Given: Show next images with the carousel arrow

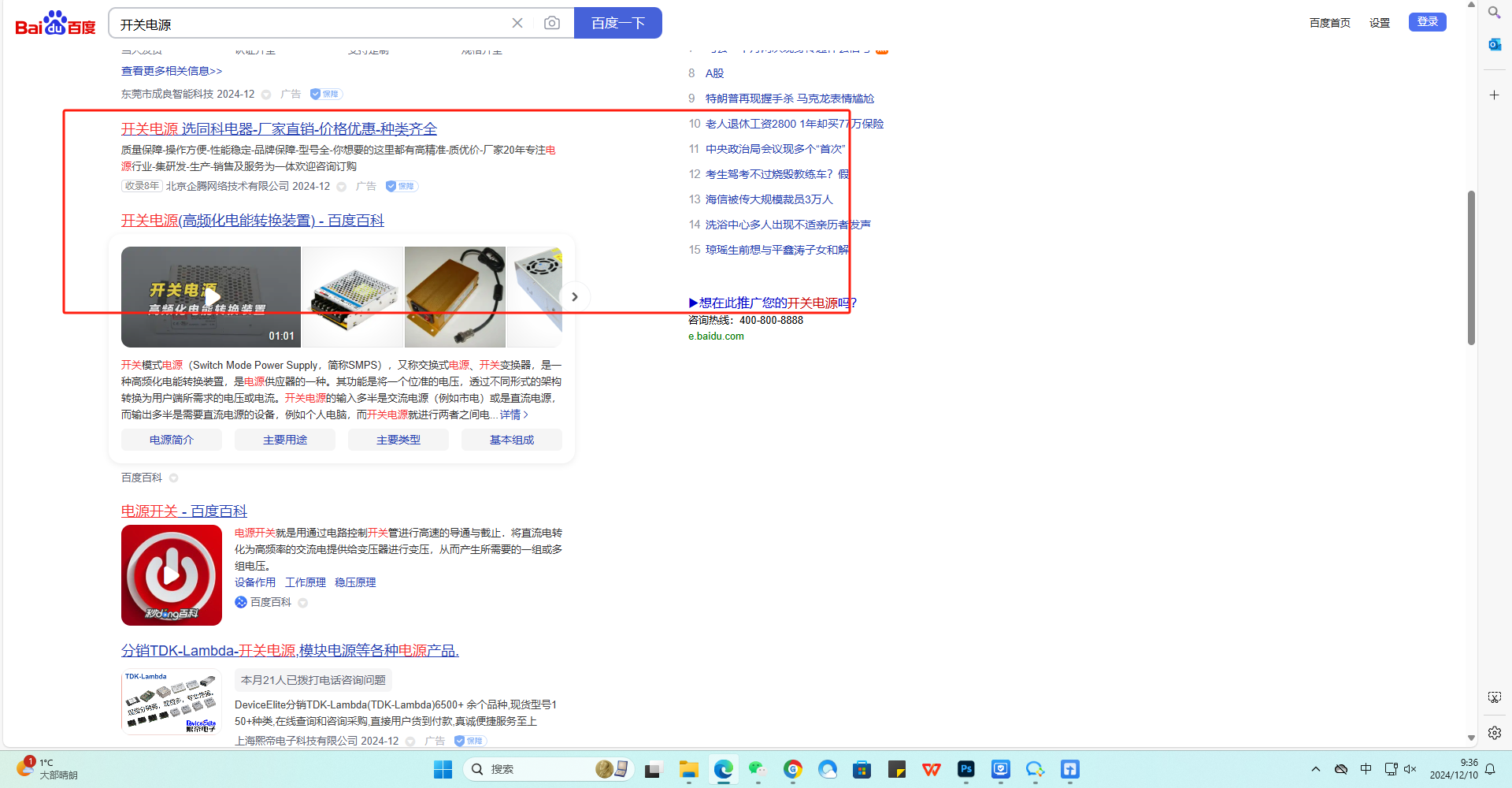Looking at the screenshot, I should (x=575, y=297).
